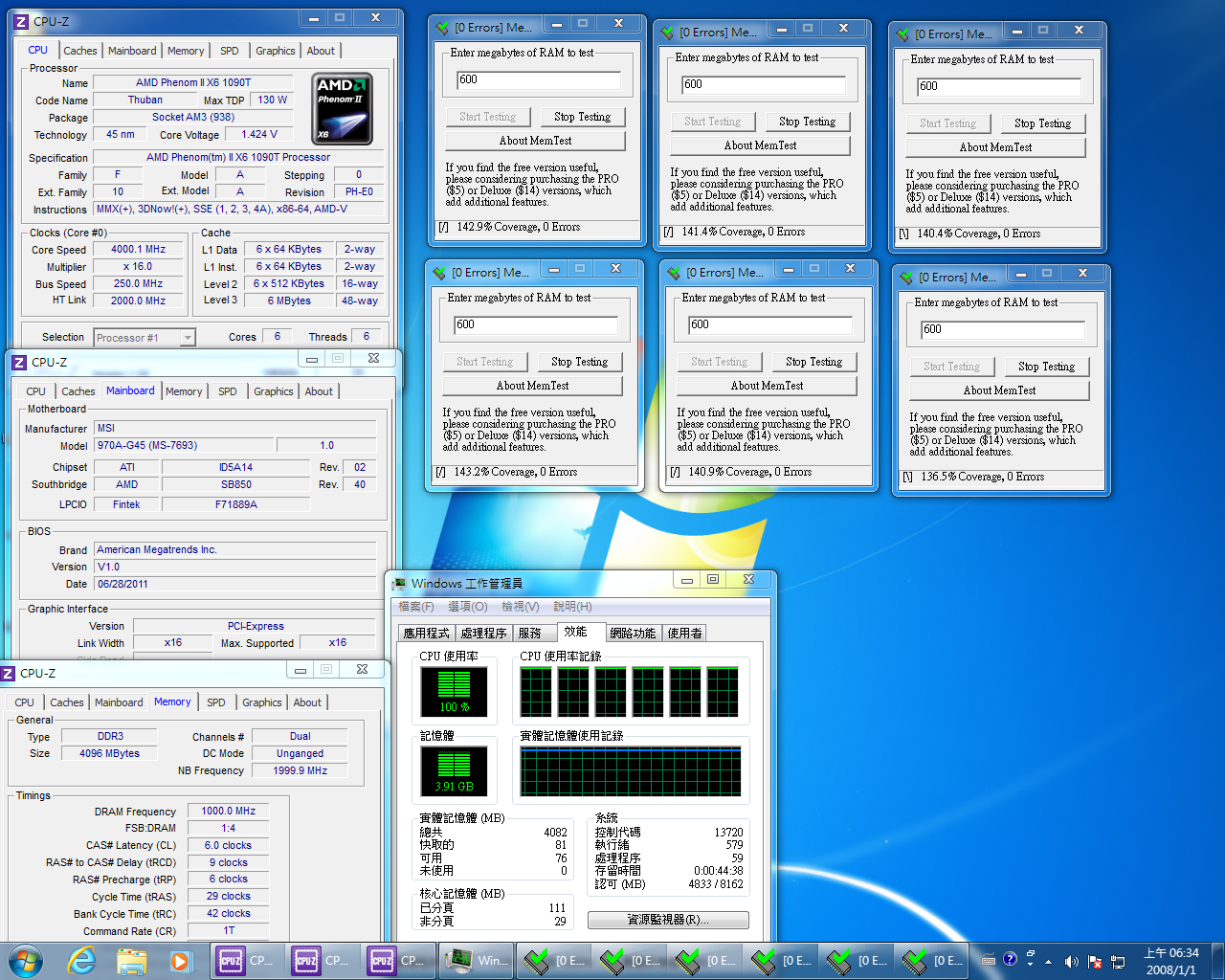This screenshot has height=980, width=1225.
Task: Click Stop Testing in the 140.9% coverage MemTest window
Action: coord(813,362)
